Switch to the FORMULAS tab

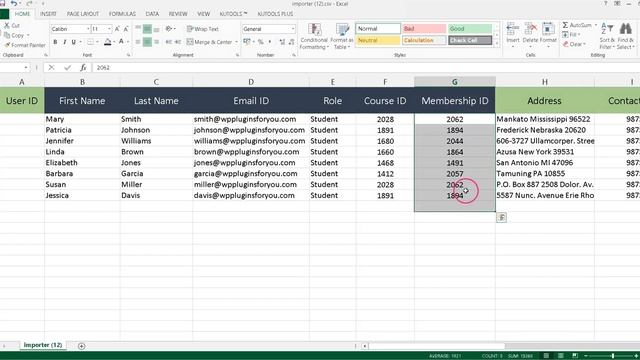click(x=122, y=14)
